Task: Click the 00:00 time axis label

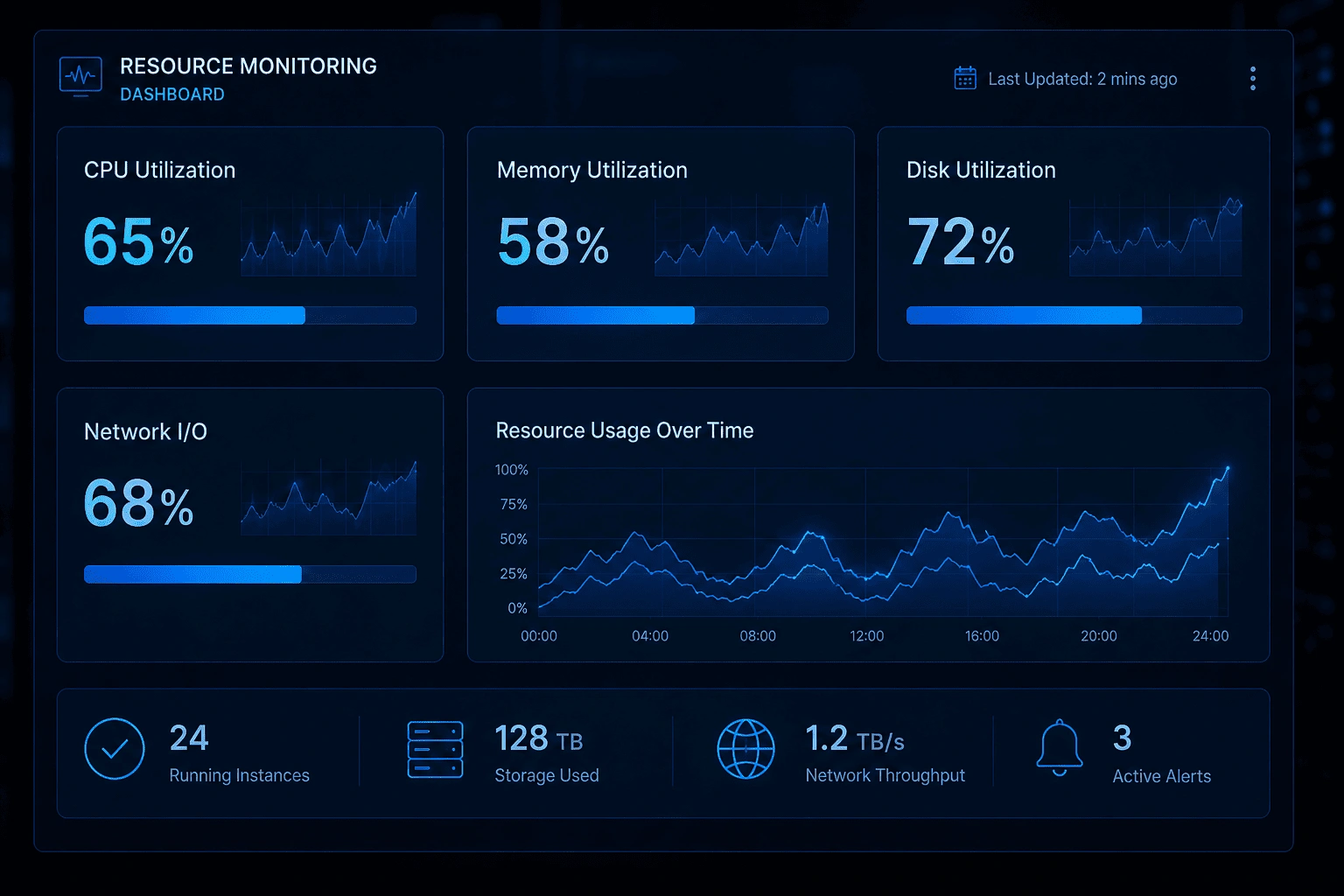Action: (x=539, y=636)
